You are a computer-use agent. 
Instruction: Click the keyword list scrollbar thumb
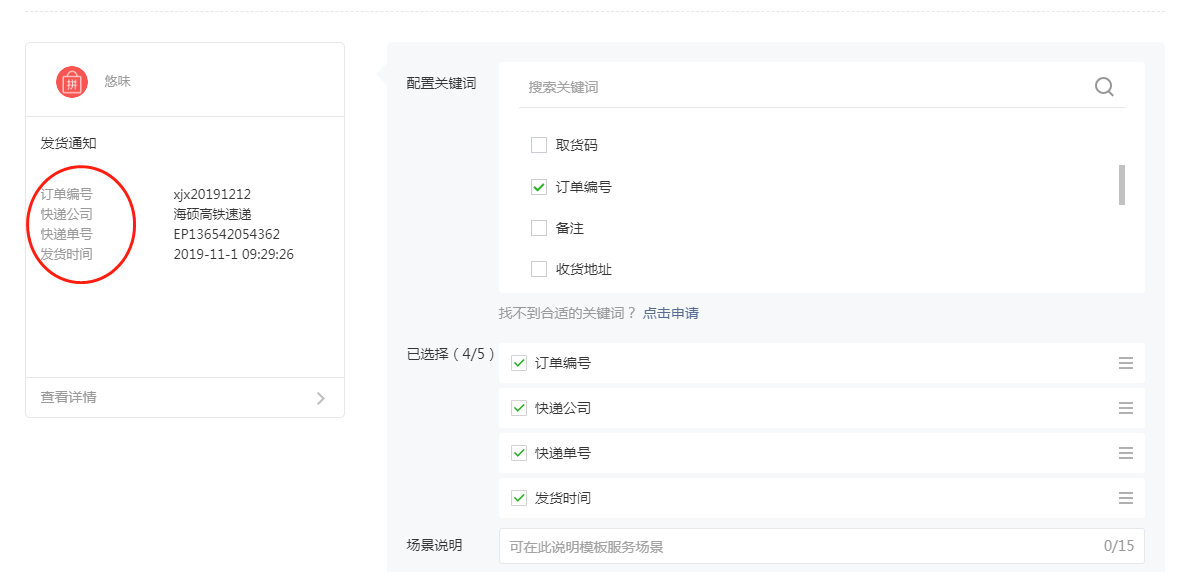tap(1122, 185)
